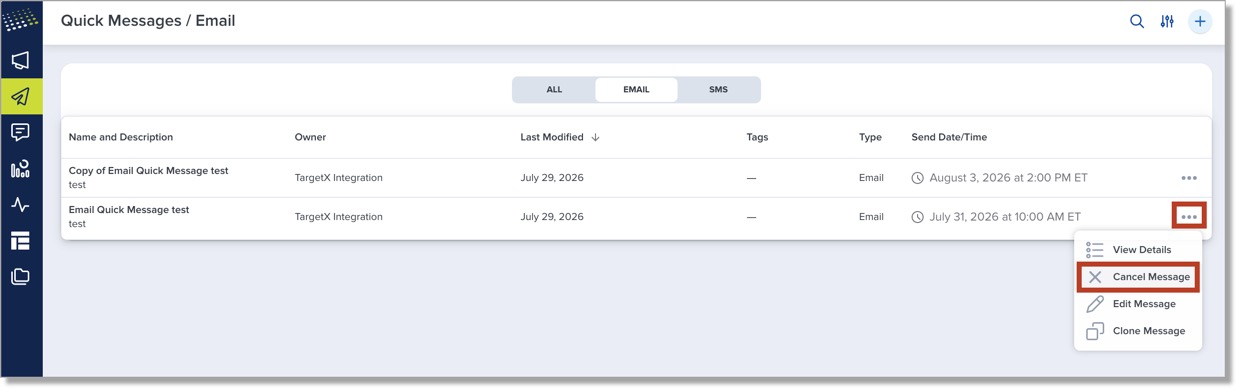Choose Cancel Message from the menu
1236x388 pixels.
coord(1138,277)
